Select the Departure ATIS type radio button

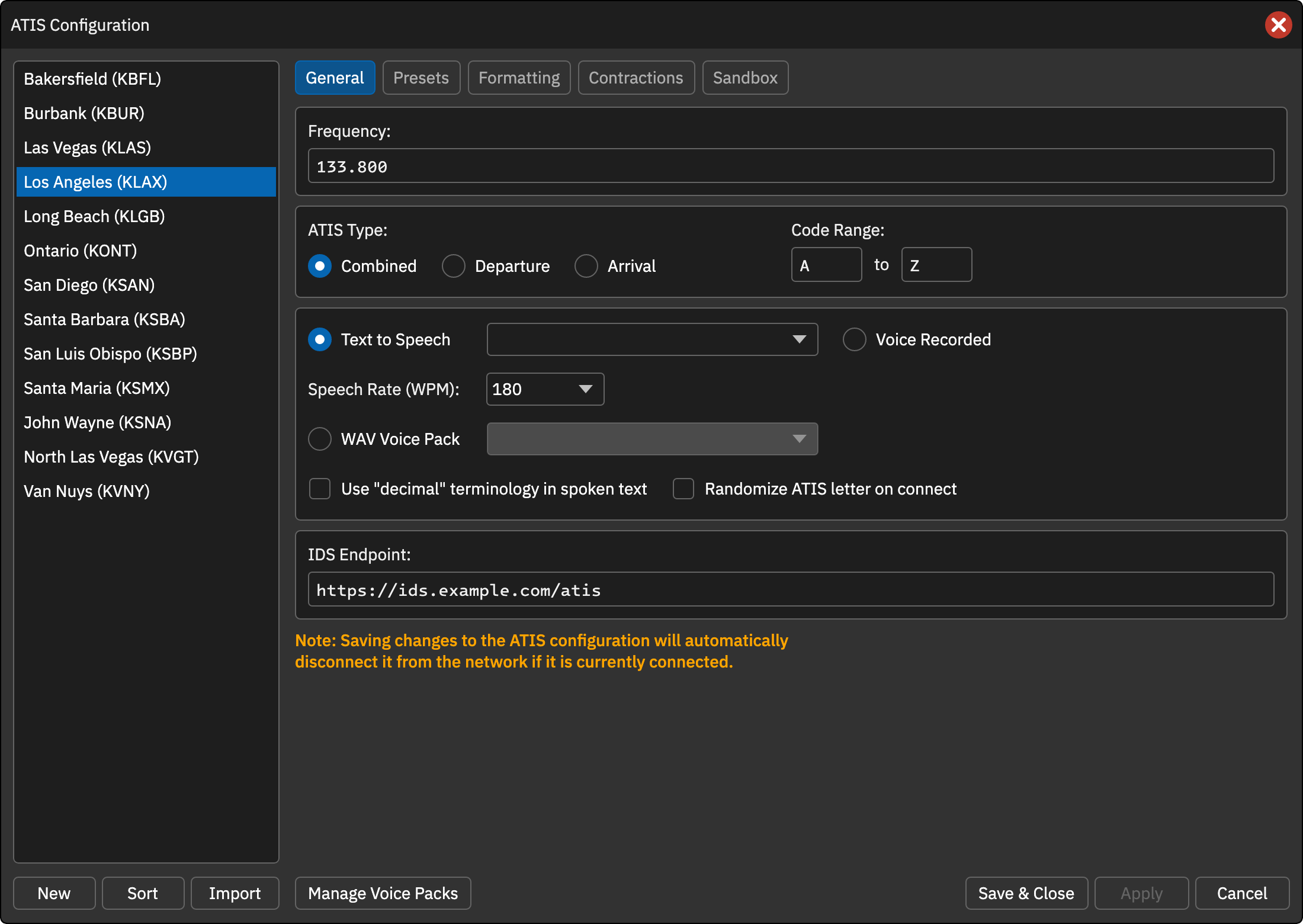click(454, 266)
